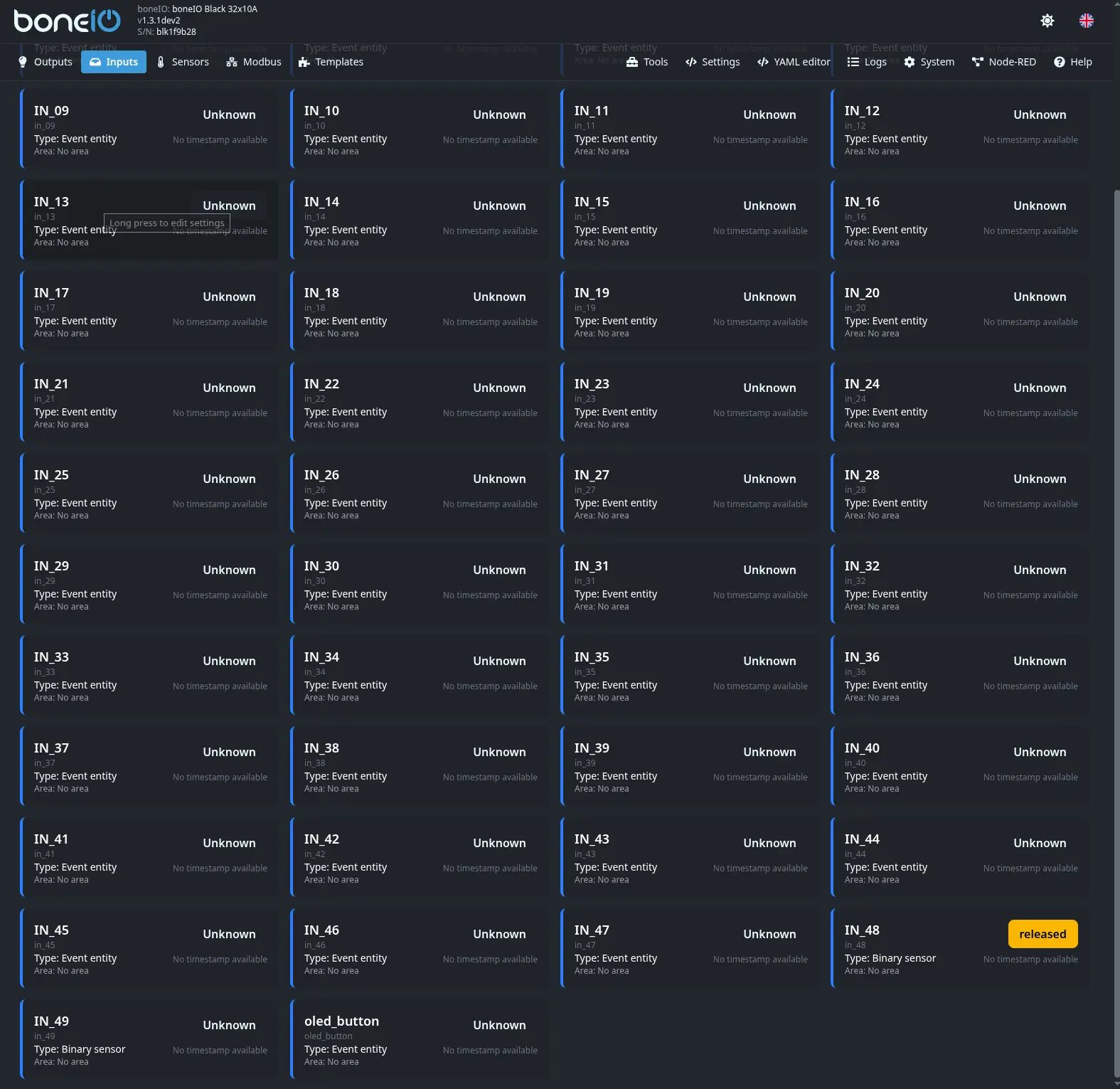Image resolution: width=1120 pixels, height=1089 pixels.
Task: Toggle the light/dark theme sun icon
Action: coord(1047,21)
